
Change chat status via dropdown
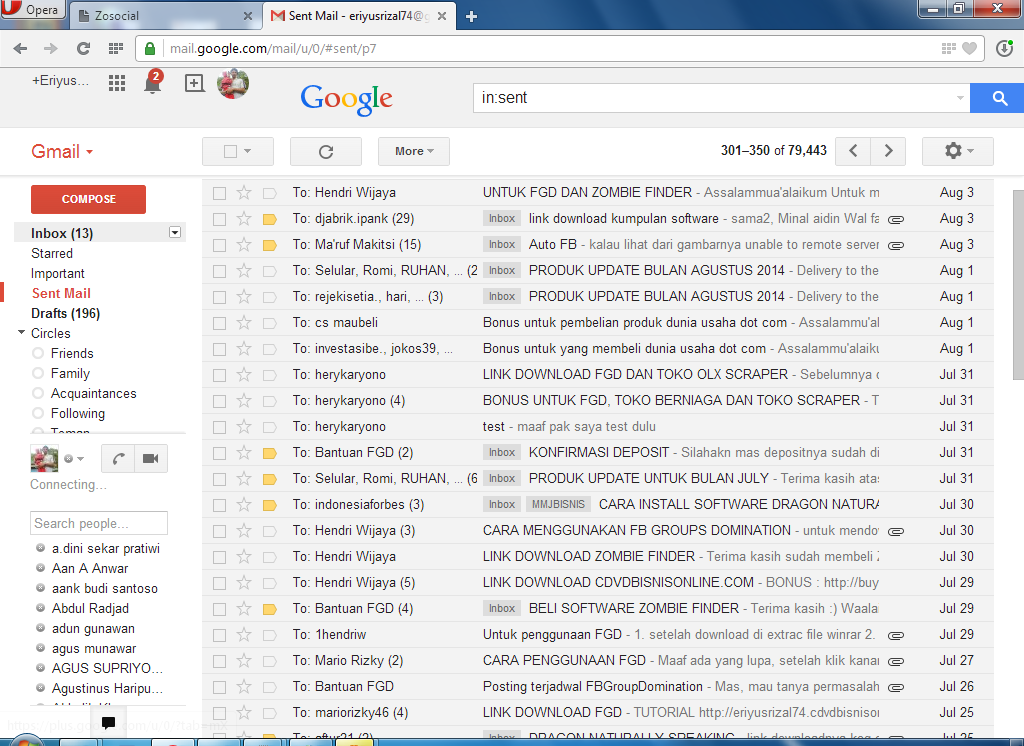pyautogui.click(x=80, y=459)
